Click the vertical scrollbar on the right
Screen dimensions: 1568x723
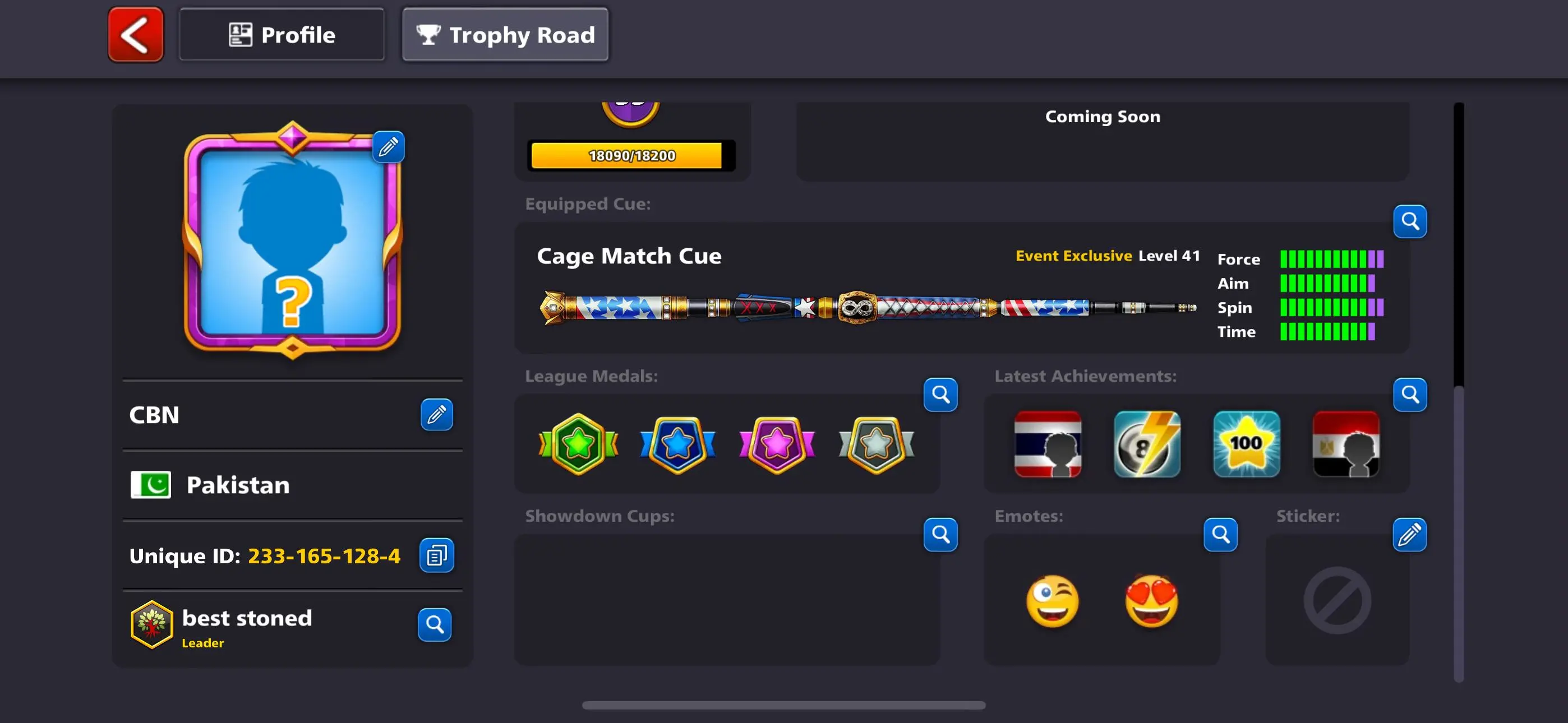click(1459, 392)
